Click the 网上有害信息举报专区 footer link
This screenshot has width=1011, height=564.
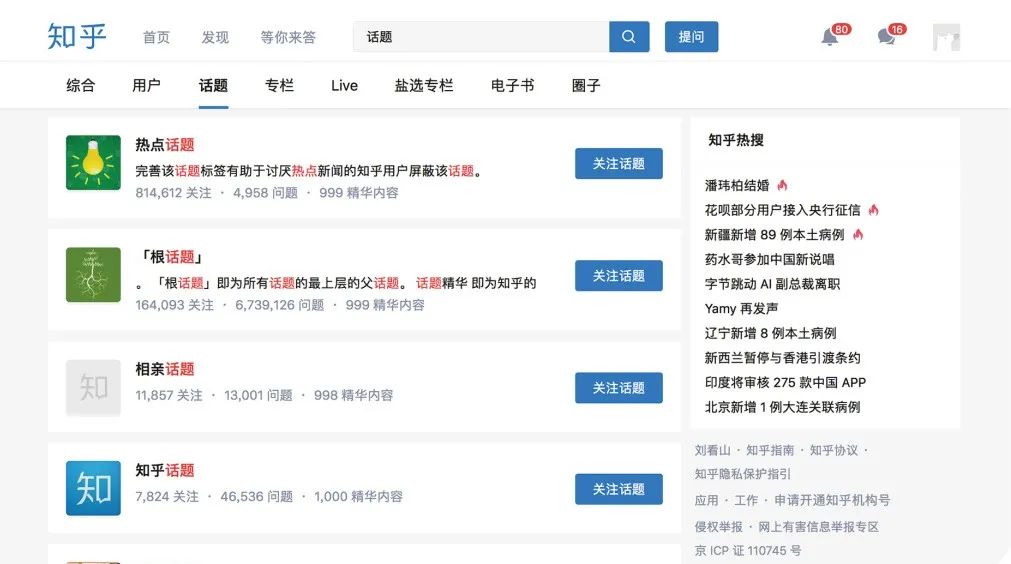[x=818, y=527]
